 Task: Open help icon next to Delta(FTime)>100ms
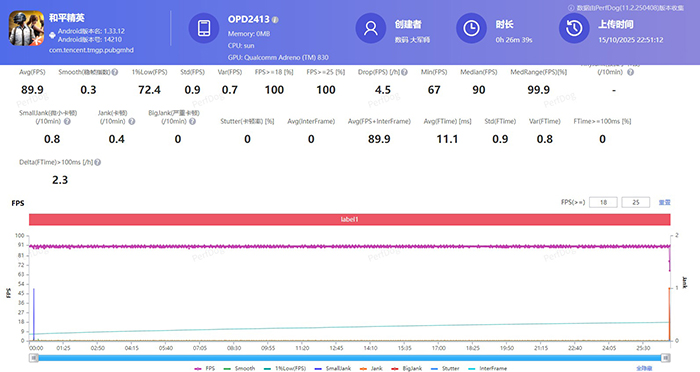pyautogui.click(x=97, y=163)
